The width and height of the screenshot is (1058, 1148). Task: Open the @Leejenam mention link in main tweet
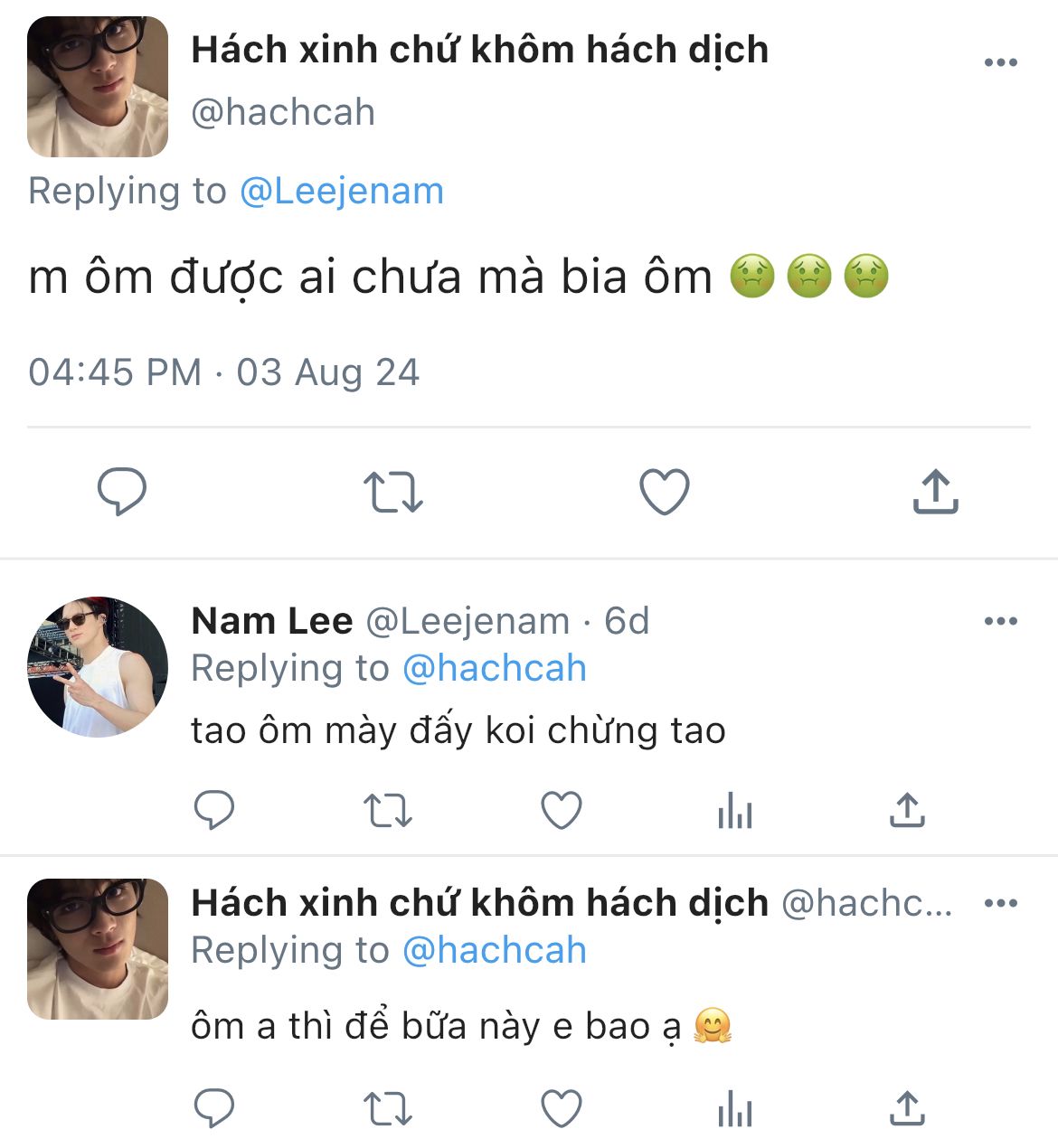[x=341, y=192]
